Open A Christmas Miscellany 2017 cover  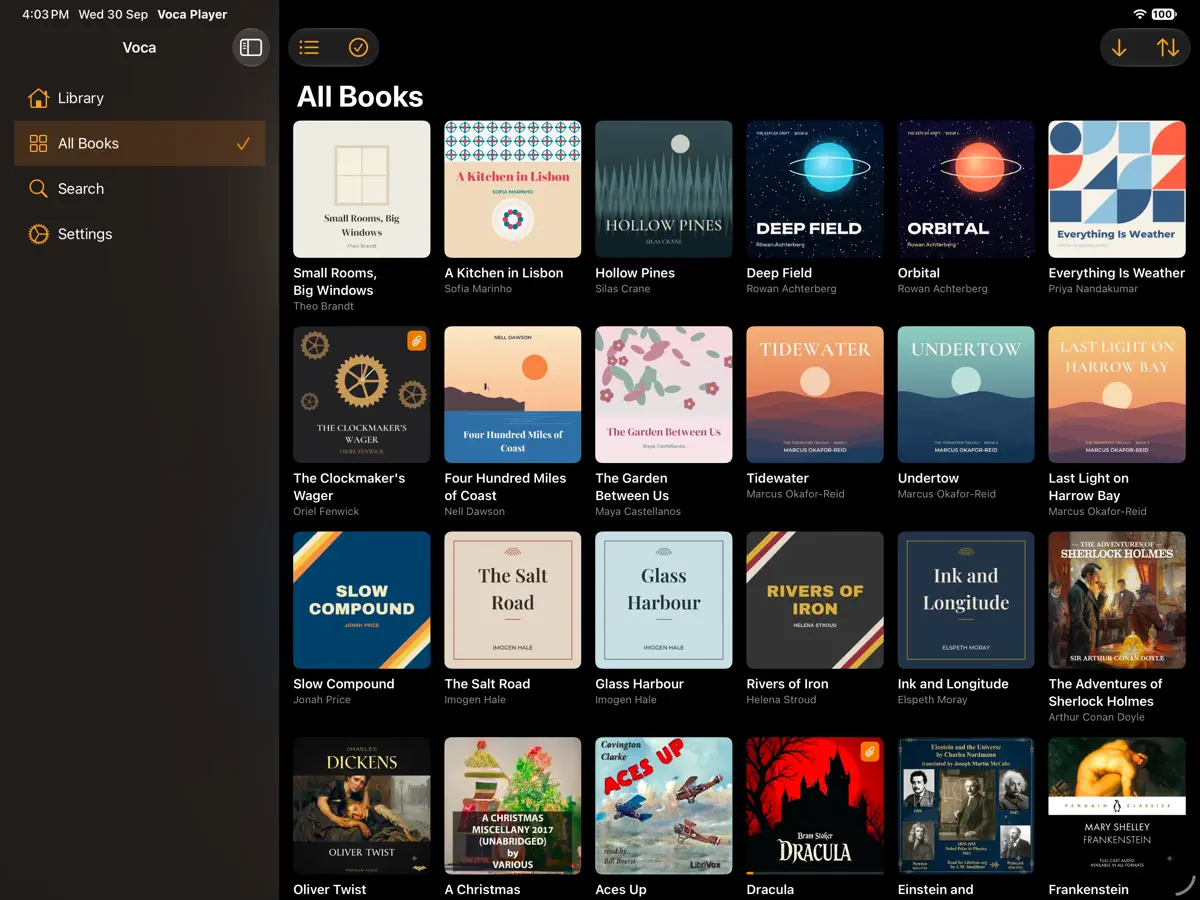(x=513, y=806)
